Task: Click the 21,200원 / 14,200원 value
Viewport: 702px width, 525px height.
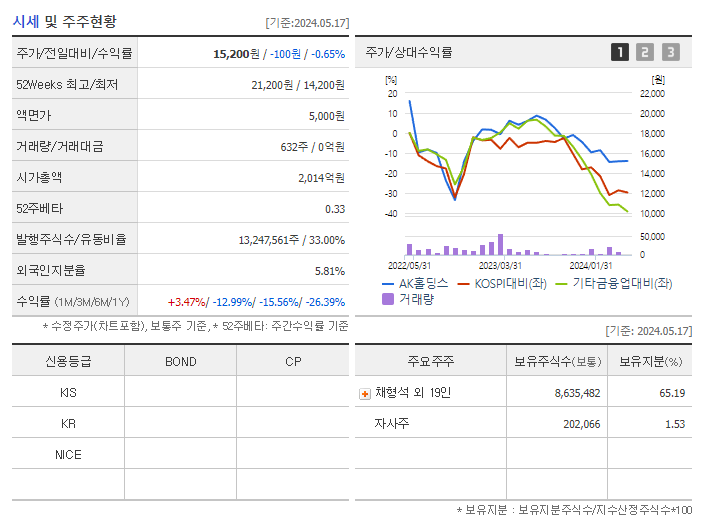Action: pos(298,85)
